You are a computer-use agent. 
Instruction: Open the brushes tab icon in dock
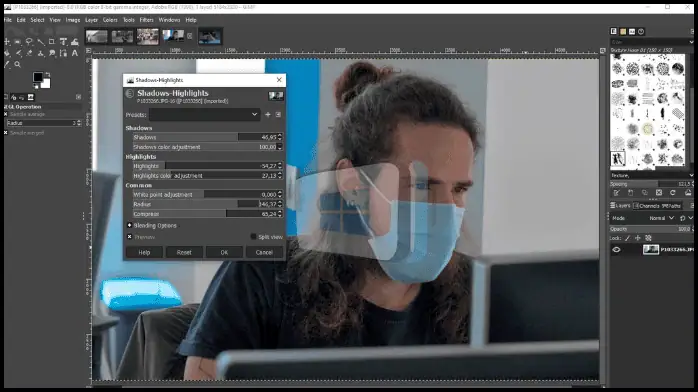613,31
